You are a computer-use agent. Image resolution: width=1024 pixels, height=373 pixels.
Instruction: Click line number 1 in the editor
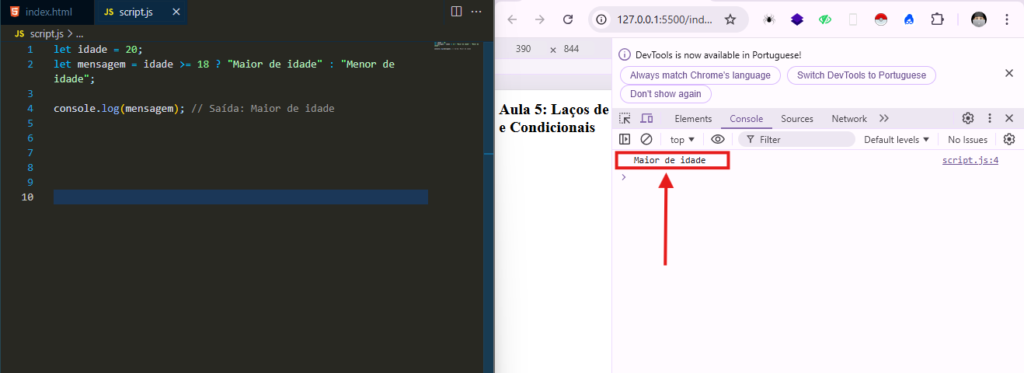30,50
